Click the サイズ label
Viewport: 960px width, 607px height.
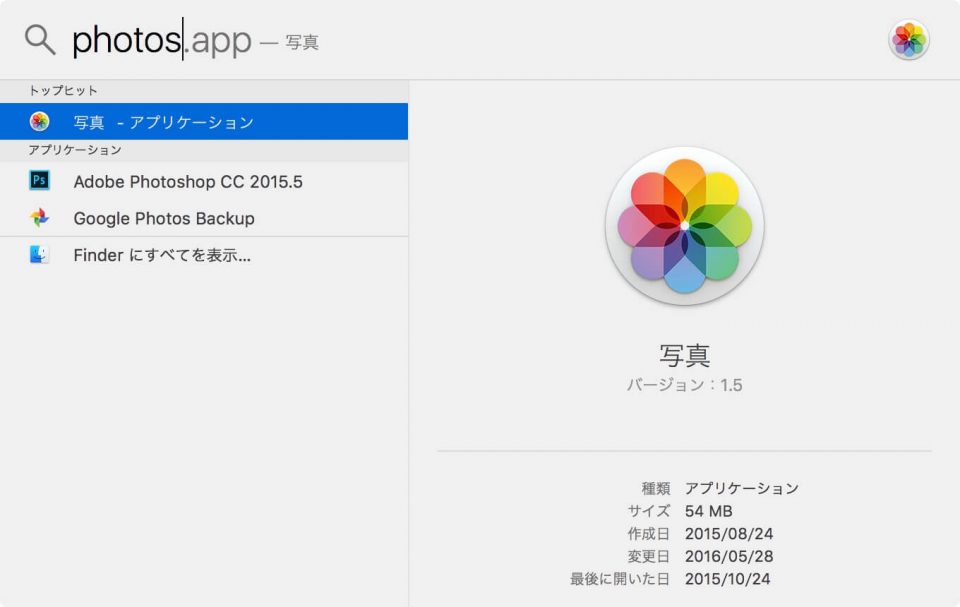click(x=648, y=511)
